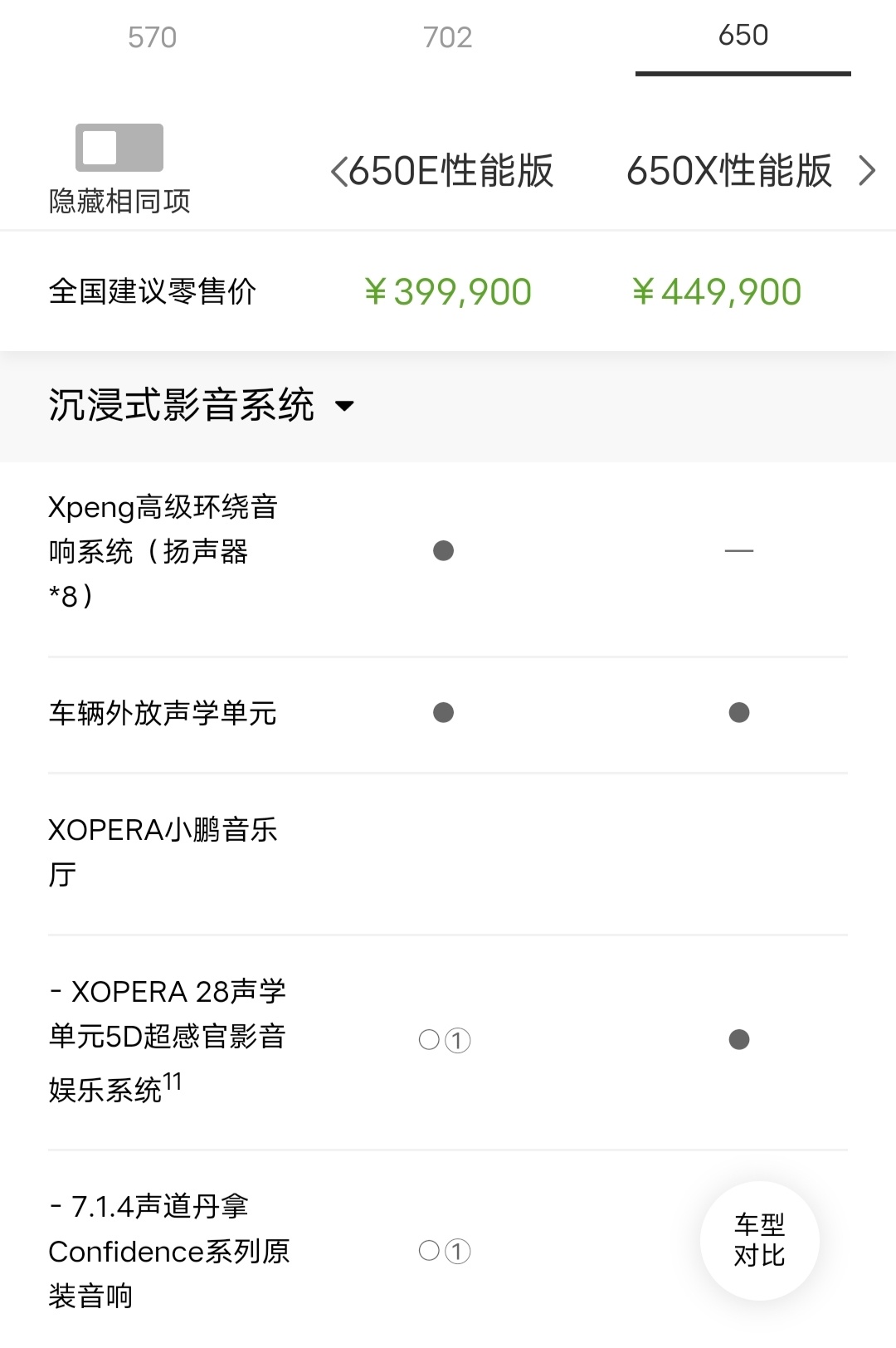Toggle the 隐藏相同项 switch
896x1348 pixels.
pos(119,148)
